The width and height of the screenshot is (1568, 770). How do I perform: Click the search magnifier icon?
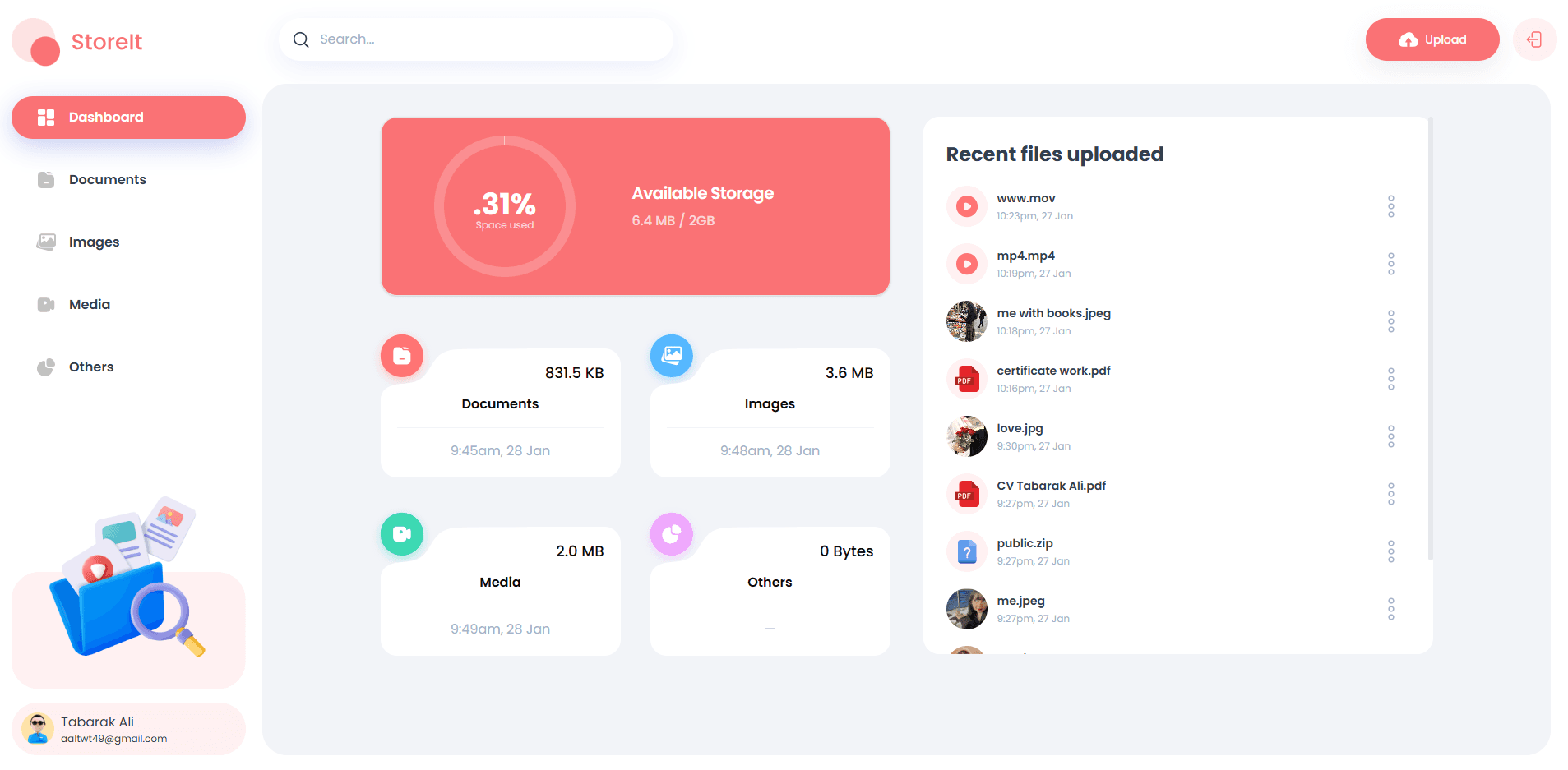pos(301,39)
